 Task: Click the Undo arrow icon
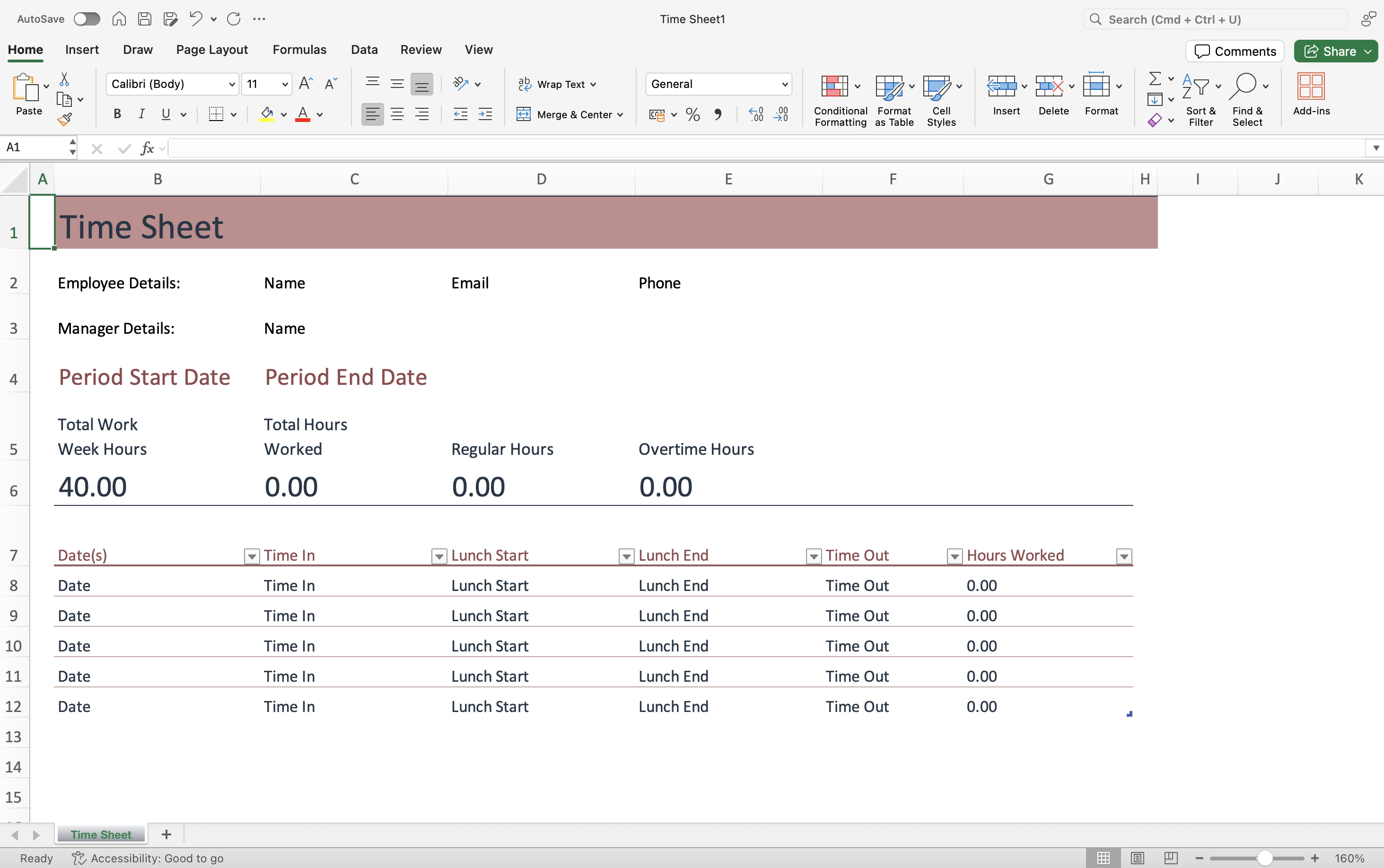pyautogui.click(x=196, y=19)
